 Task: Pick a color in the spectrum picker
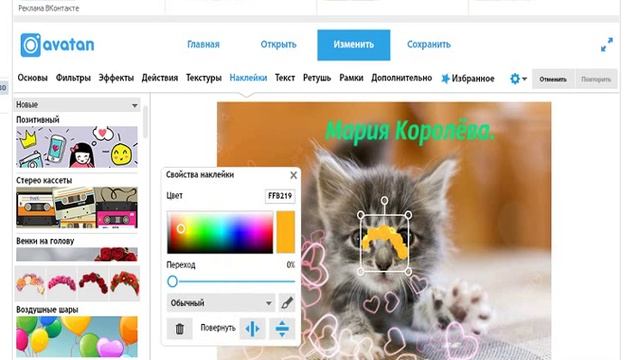tap(220, 232)
